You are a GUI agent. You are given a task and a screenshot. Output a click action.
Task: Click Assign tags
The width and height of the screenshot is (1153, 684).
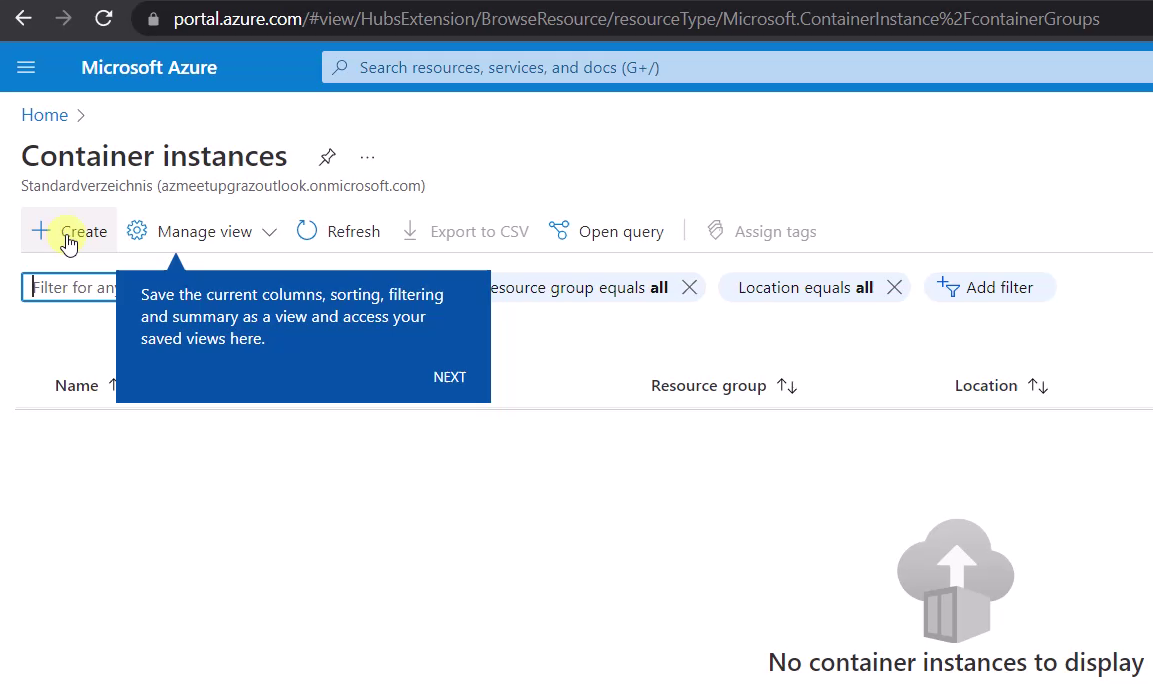[x=761, y=232]
